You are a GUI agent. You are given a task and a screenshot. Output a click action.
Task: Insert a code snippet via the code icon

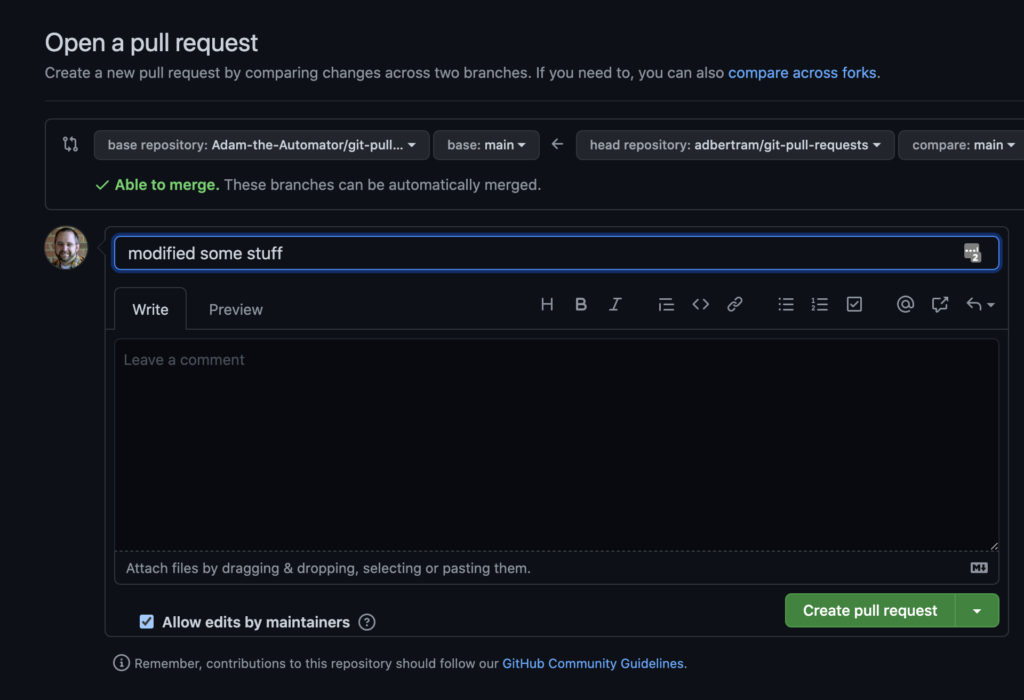tap(700, 304)
